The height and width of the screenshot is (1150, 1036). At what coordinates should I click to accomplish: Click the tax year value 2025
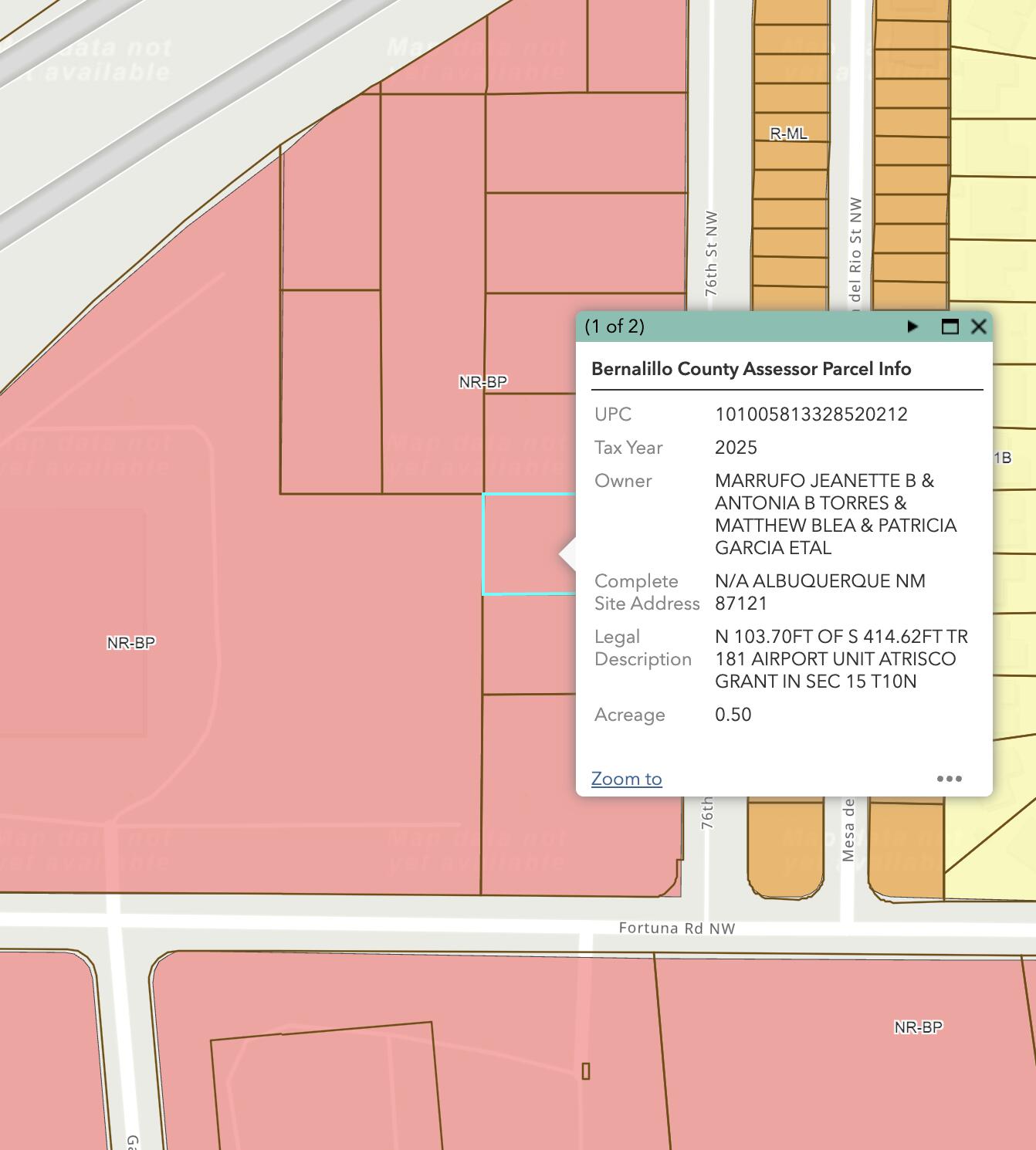pyautogui.click(x=736, y=448)
